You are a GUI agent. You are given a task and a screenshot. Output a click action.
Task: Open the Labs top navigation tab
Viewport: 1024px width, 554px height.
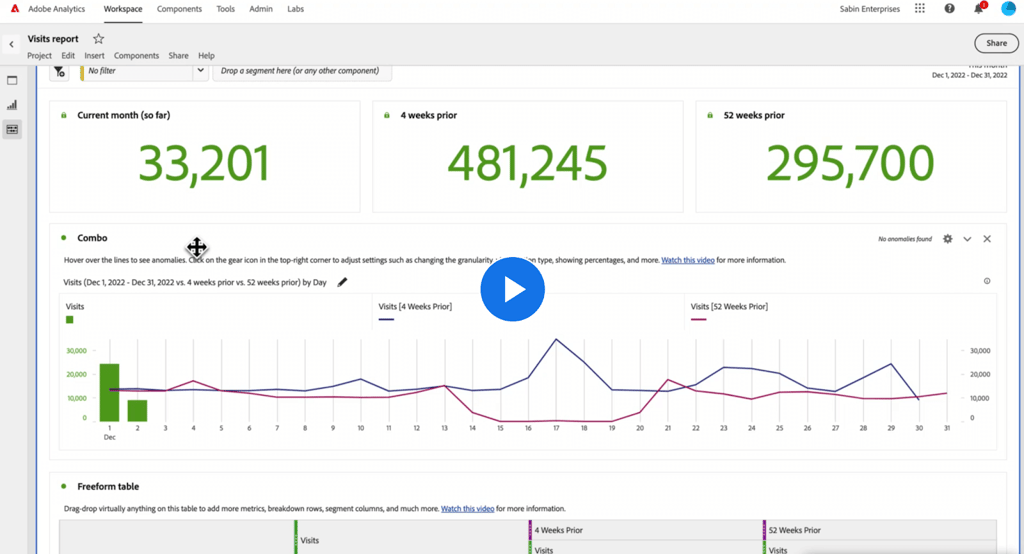click(x=295, y=9)
